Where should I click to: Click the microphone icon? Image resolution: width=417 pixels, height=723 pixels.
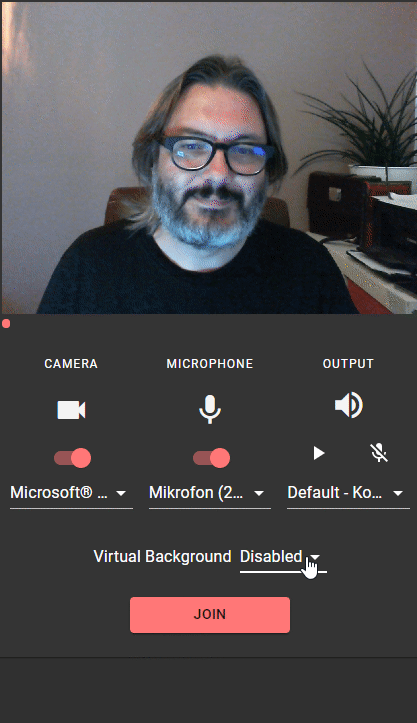coord(210,409)
